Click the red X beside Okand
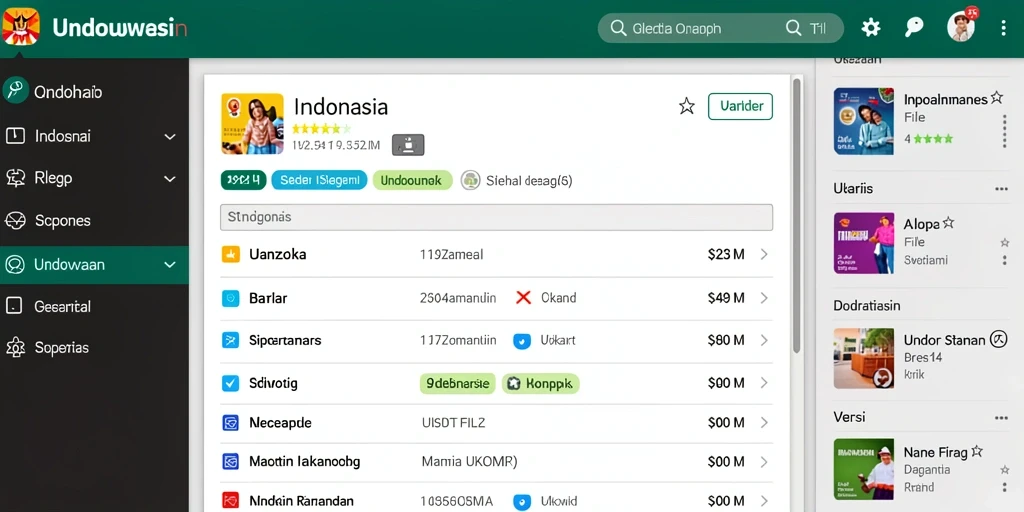The height and width of the screenshot is (512, 1024). click(523, 298)
